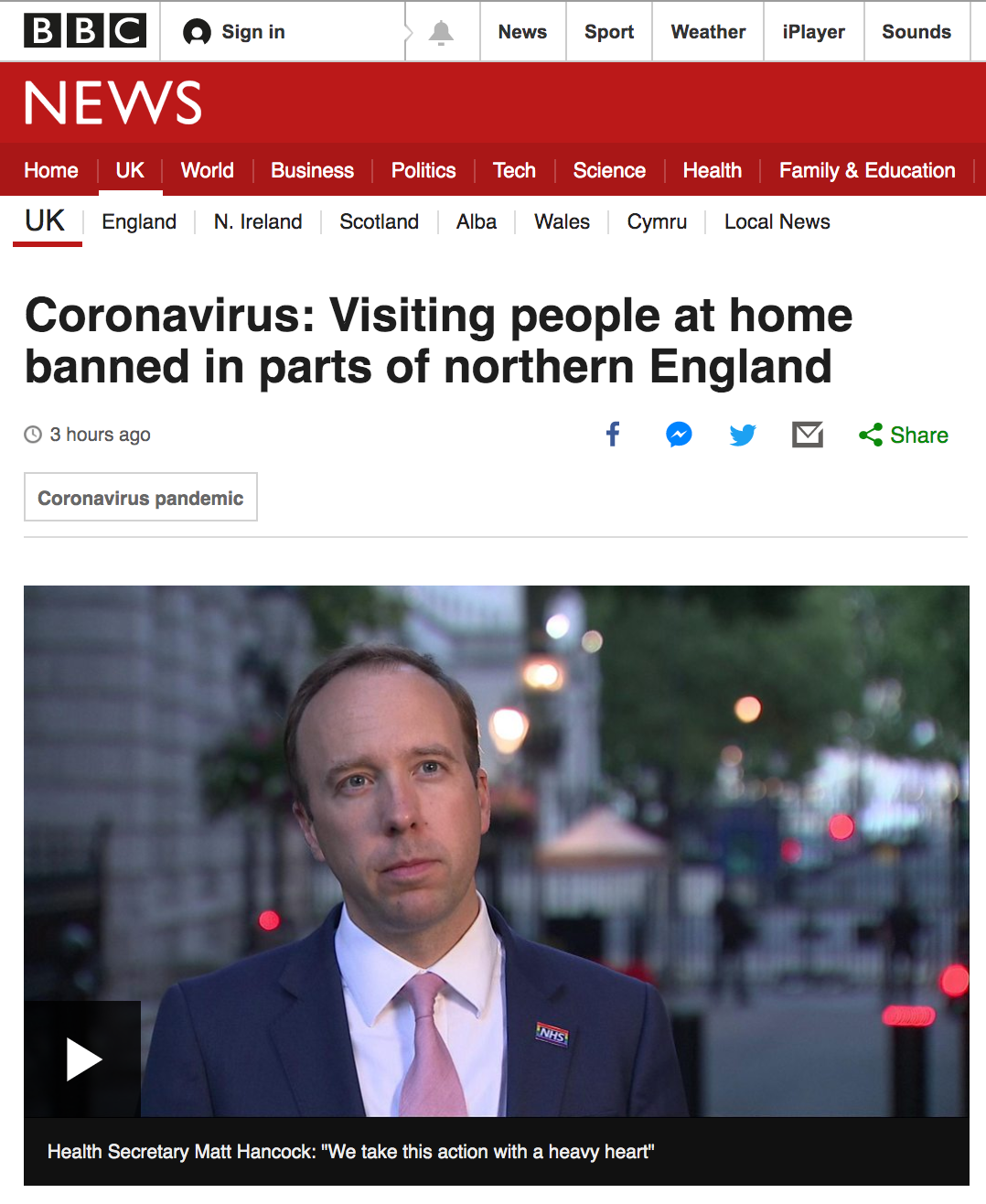Go to iPlayer
The image size is (986, 1204).
(x=814, y=32)
